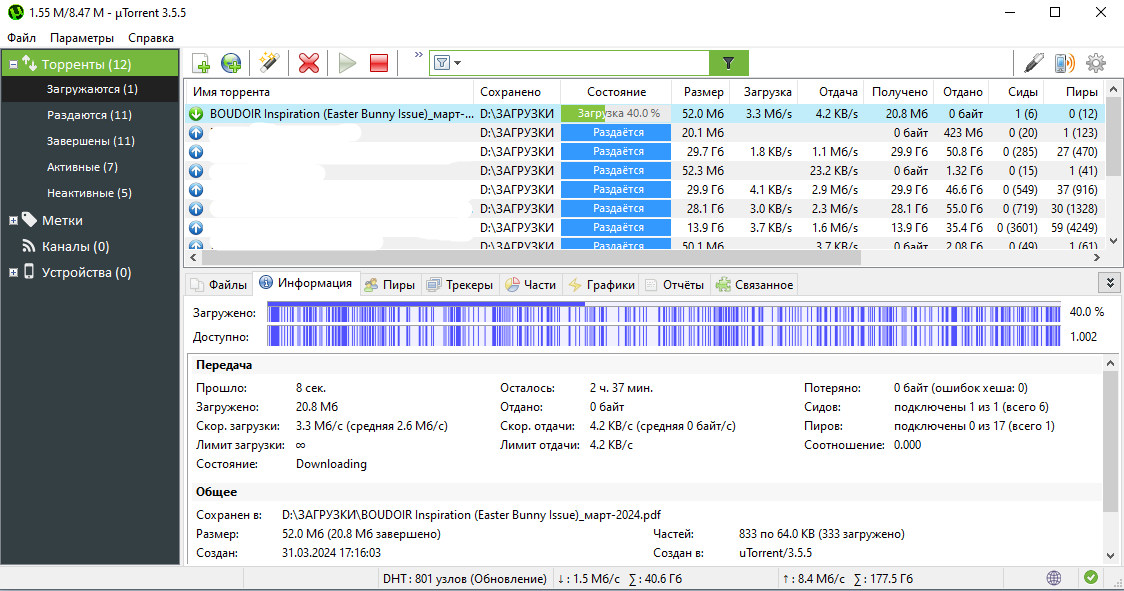Click the green network status checkmark icon

[x=1091, y=578]
